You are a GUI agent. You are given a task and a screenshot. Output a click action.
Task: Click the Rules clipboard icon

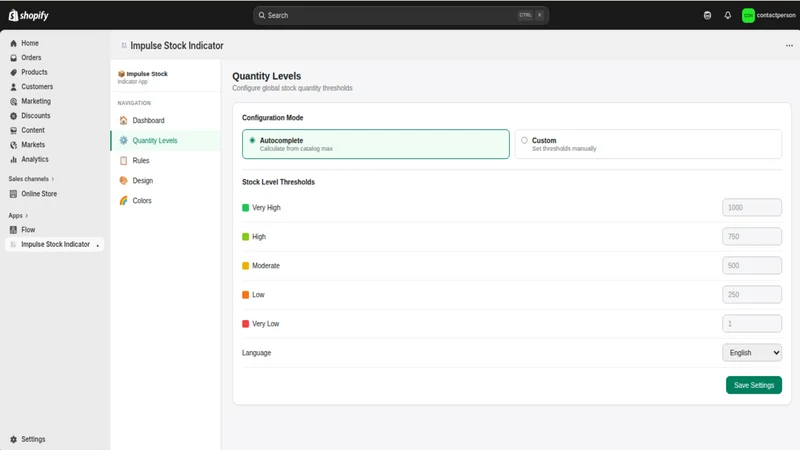[x=123, y=160]
